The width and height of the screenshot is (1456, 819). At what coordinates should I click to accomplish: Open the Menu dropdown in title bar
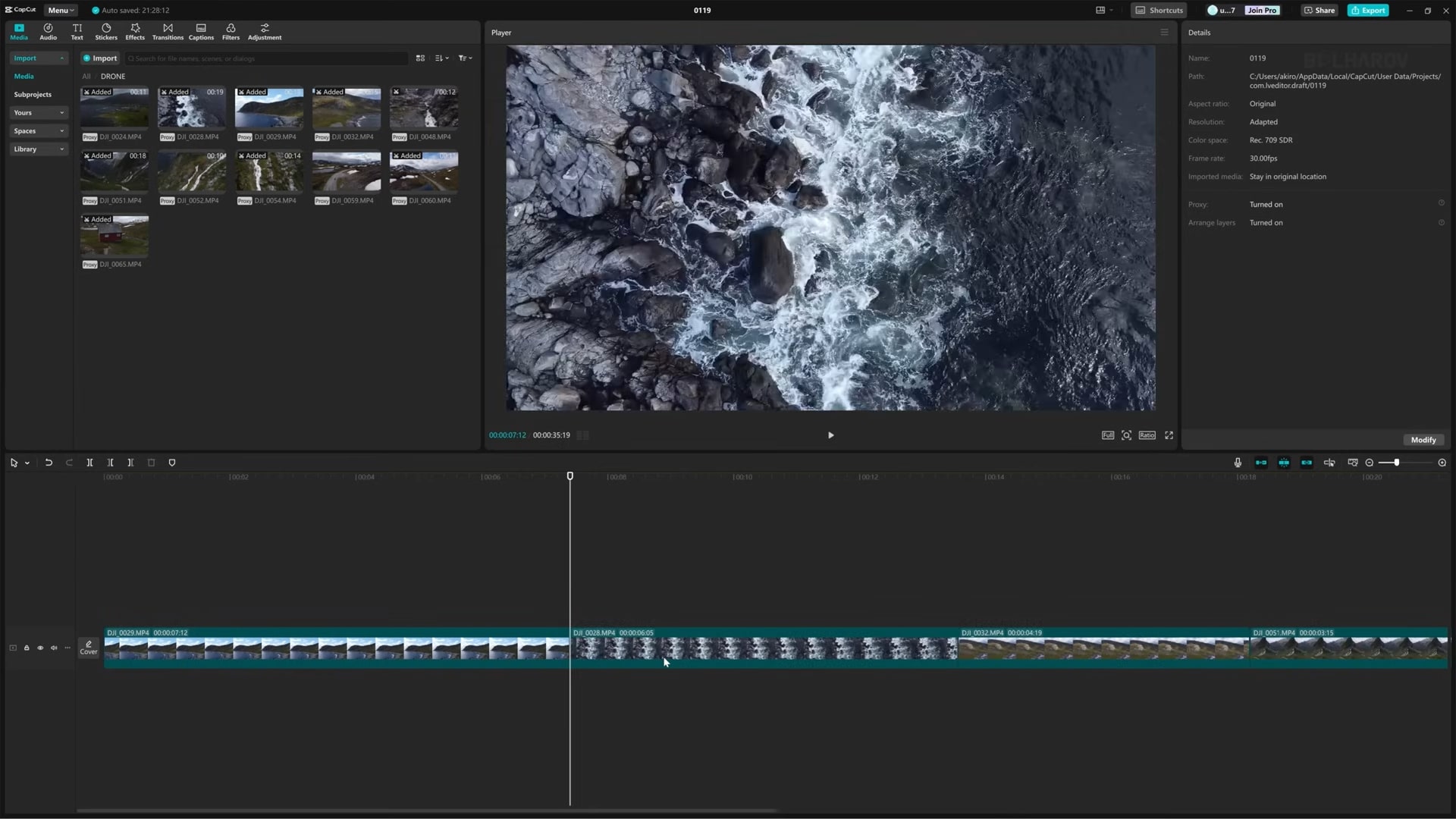(x=61, y=10)
